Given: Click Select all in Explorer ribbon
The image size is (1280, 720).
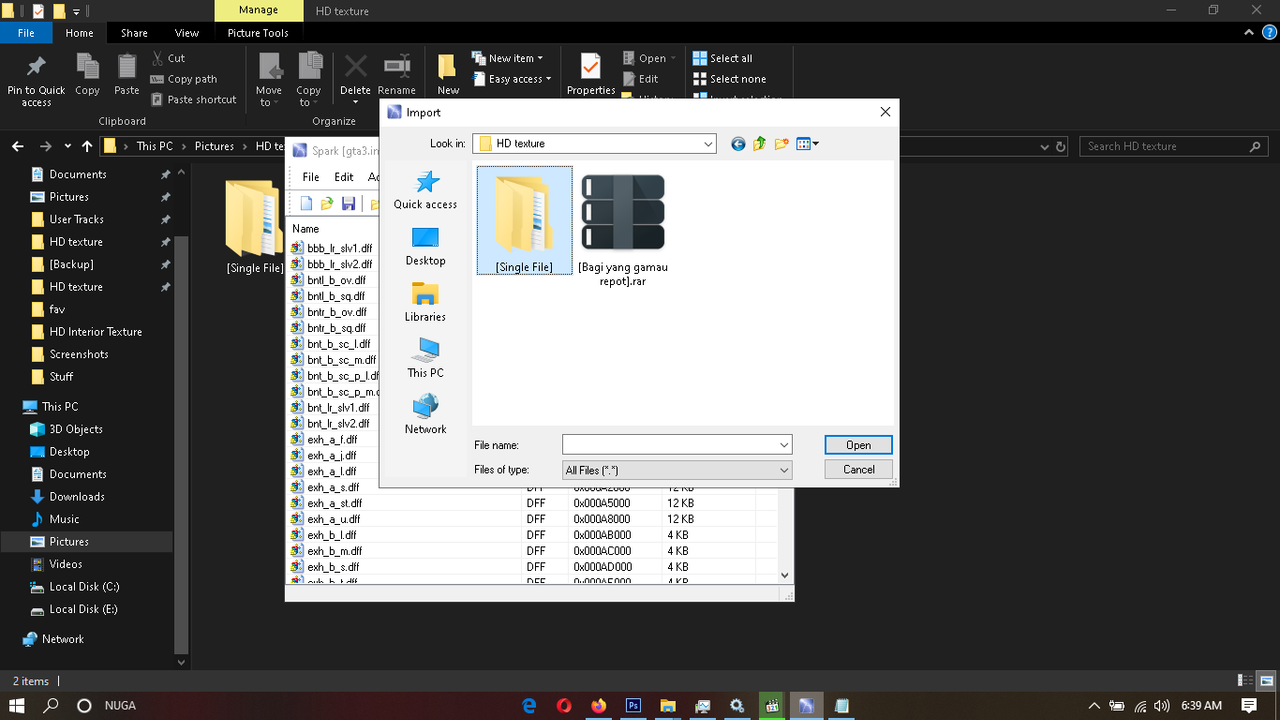Looking at the screenshot, I should 722,58.
